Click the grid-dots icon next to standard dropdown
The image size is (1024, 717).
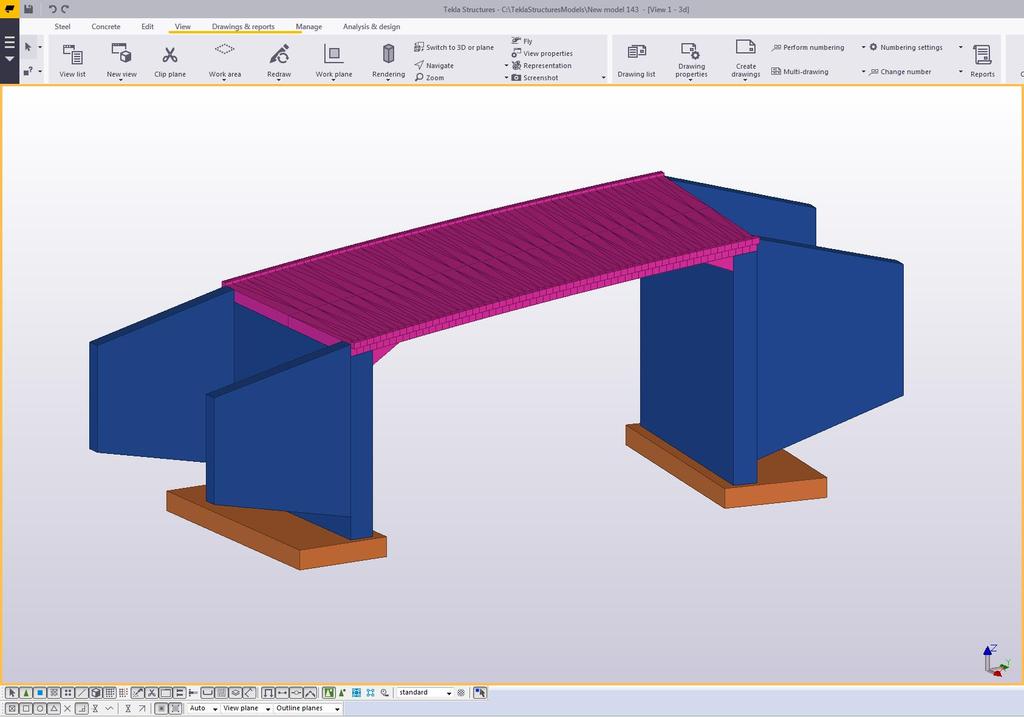click(461, 693)
